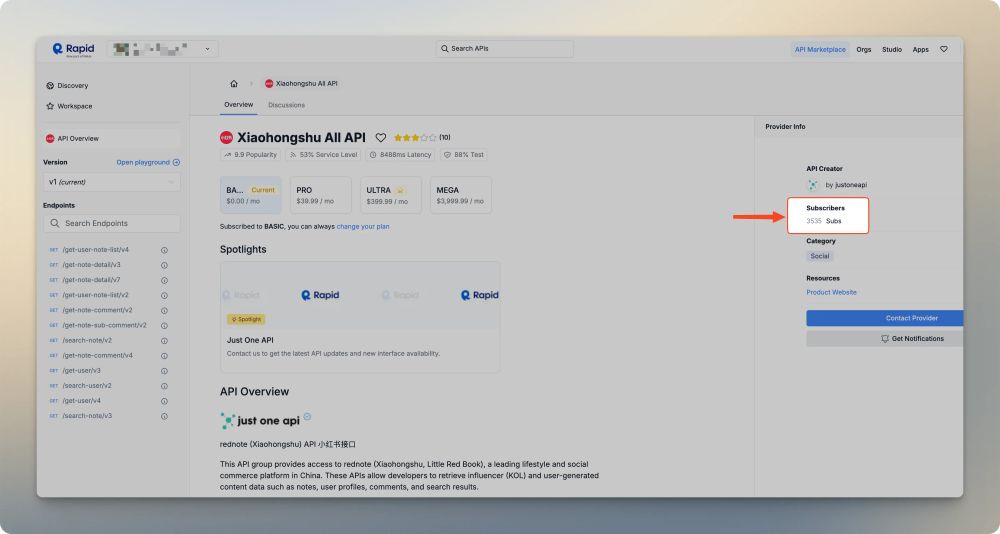Click the by justoneapi creator name
This screenshot has height=534, width=1000.
pyautogui.click(x=846, y=185)
